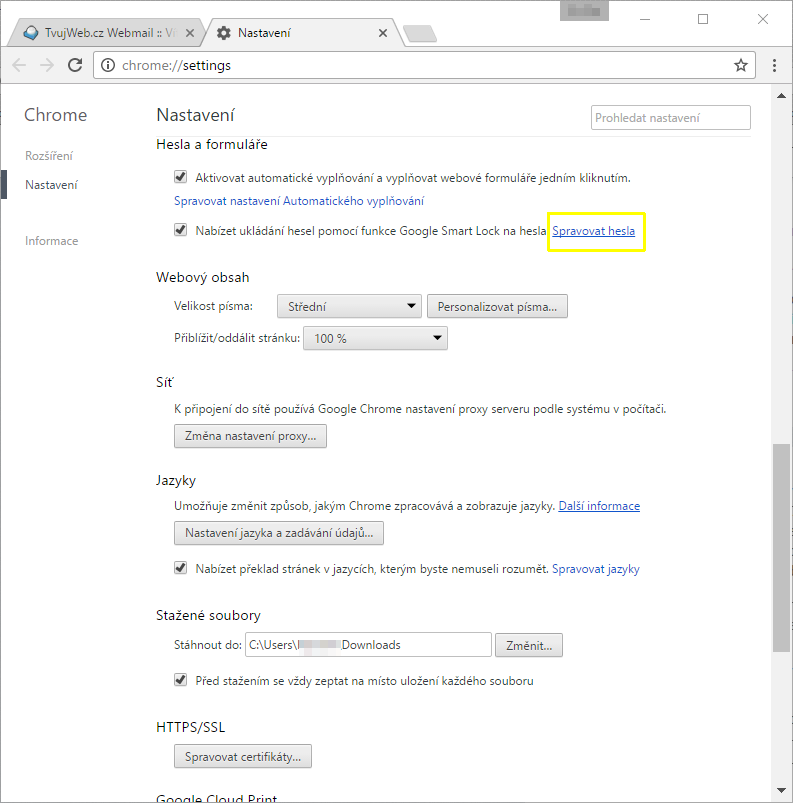Click into the Prohledat nastavení search field
Image resolution: width=793 pixels, height=803 pixels.
670,118
